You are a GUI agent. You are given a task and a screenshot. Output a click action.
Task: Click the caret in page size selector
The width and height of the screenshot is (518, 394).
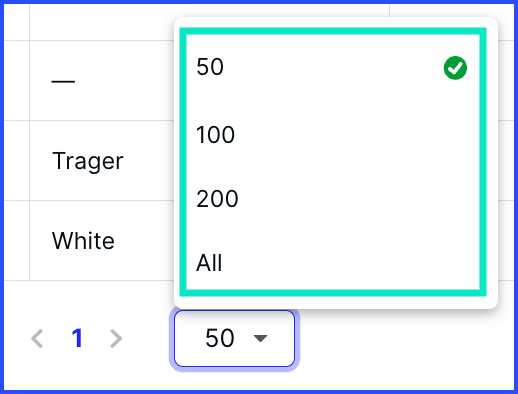coord(260,339)
